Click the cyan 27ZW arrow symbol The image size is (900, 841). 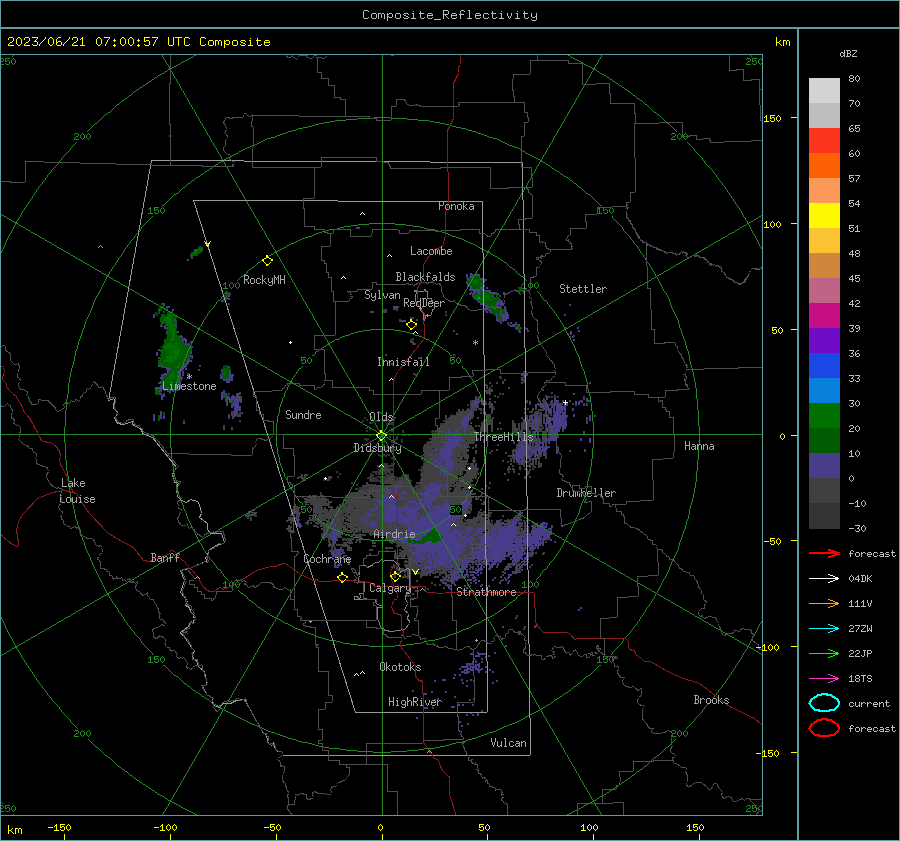tap(824, 629)
